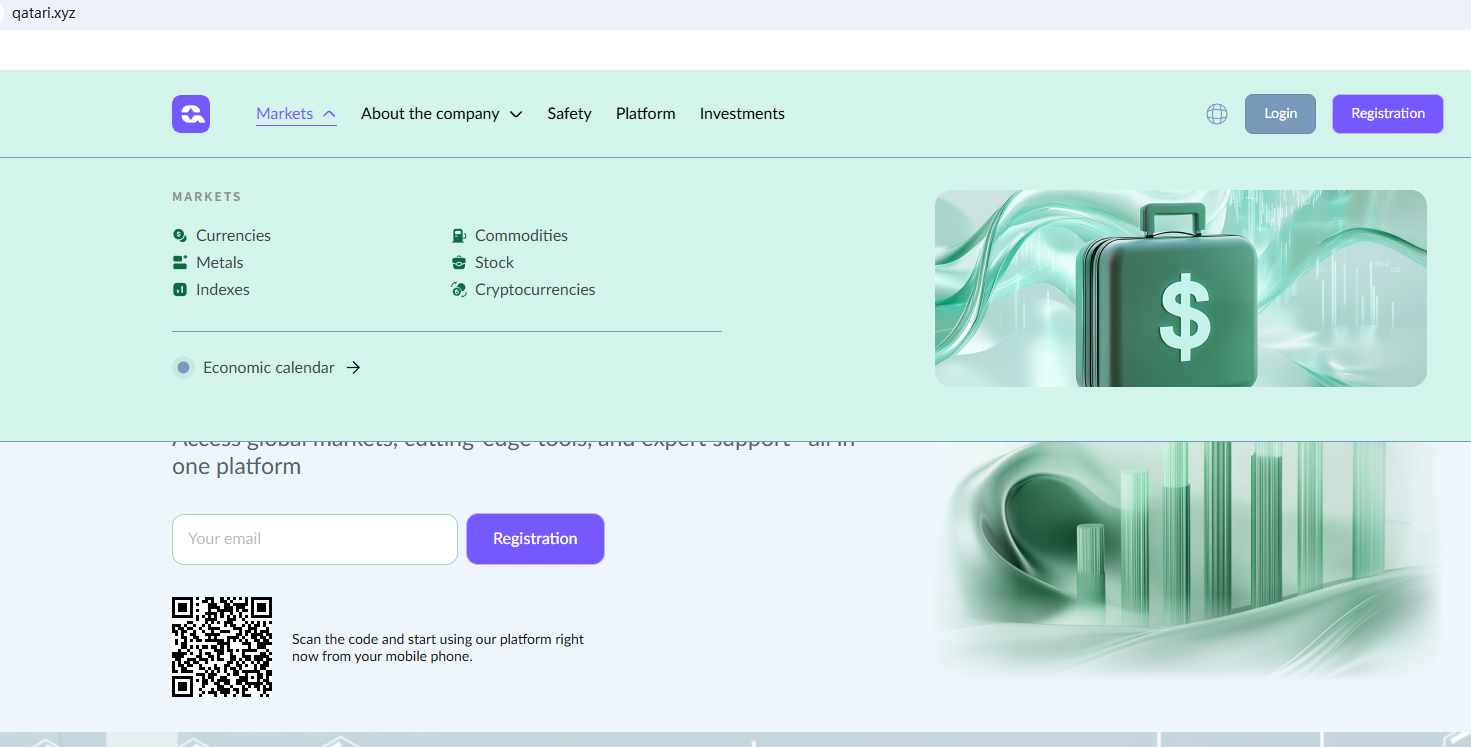Click the Commodities fuel pump icon
The height and width of the screenshot is (747, 1471).
click(459, 235)
